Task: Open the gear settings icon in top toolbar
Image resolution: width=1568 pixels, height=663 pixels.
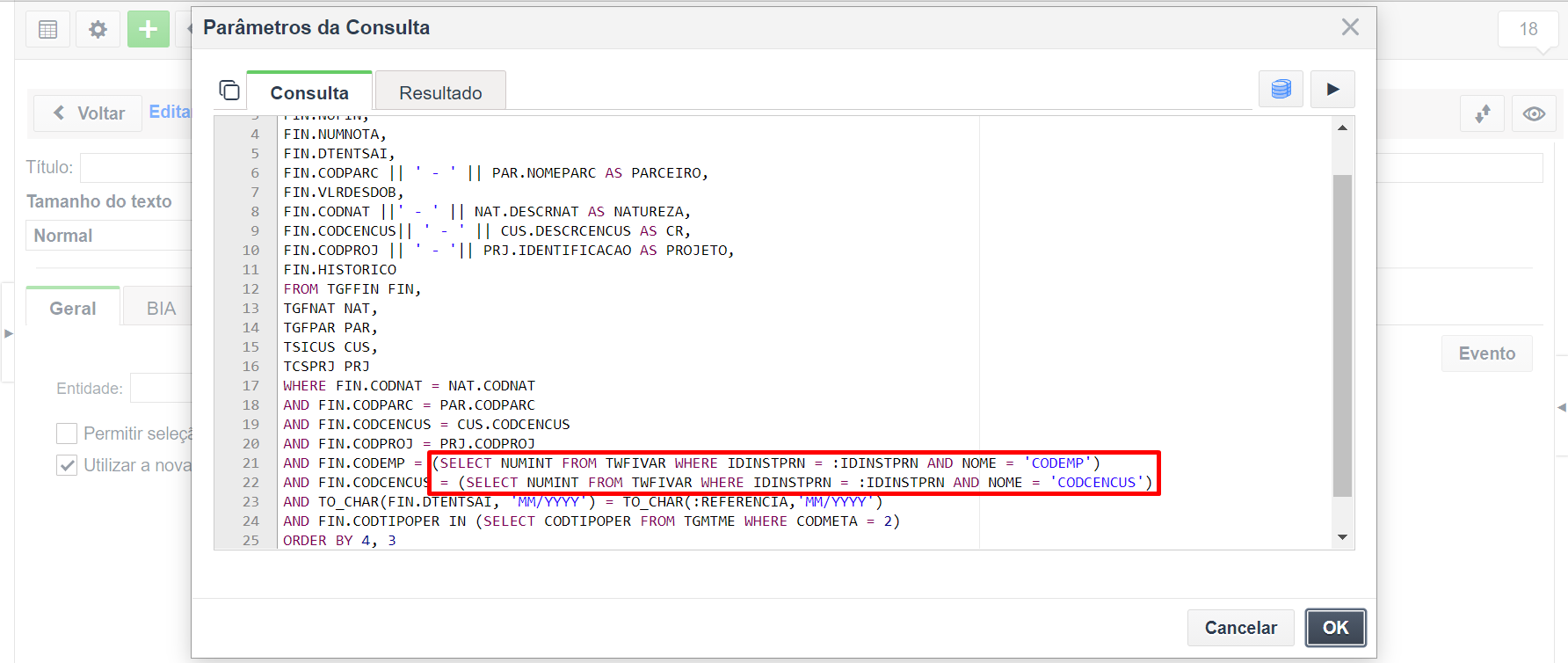Action: coord(98,29)
